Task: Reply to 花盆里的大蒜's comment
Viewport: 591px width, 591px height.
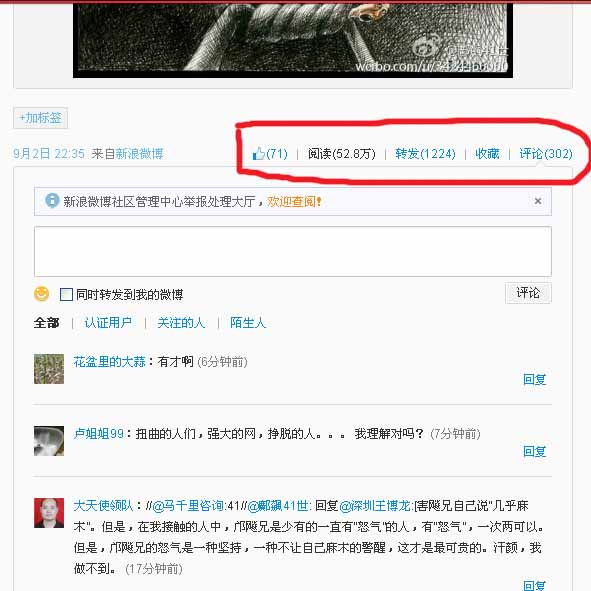Action: (x=534, y=380)
